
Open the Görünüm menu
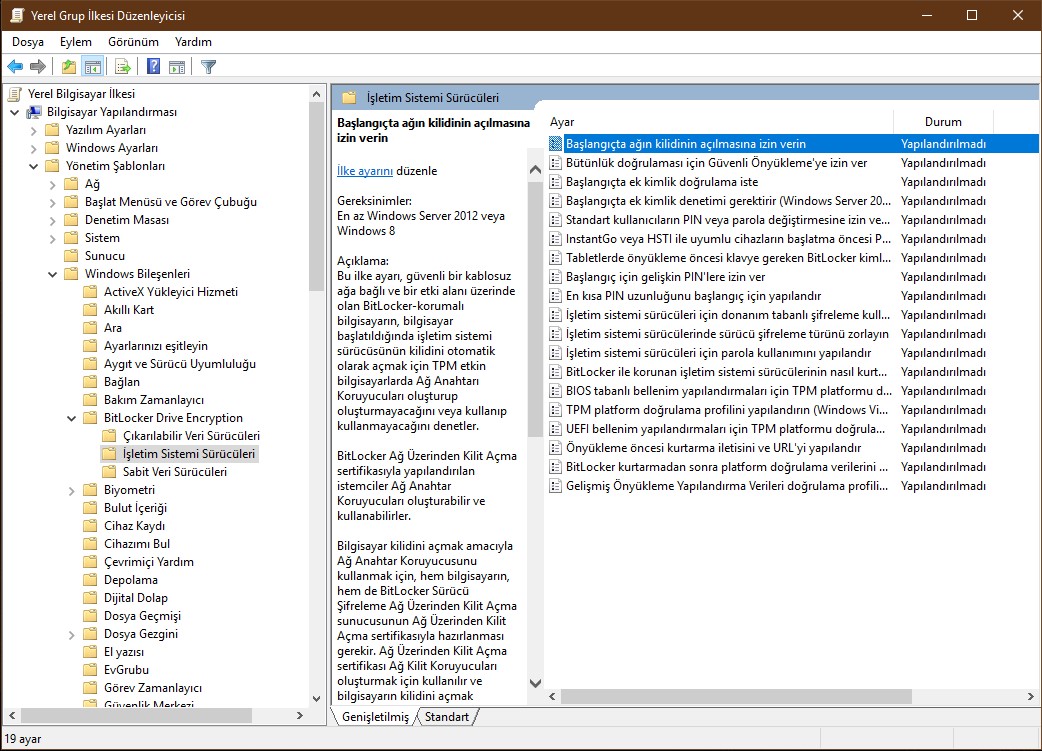coord(134,42)
